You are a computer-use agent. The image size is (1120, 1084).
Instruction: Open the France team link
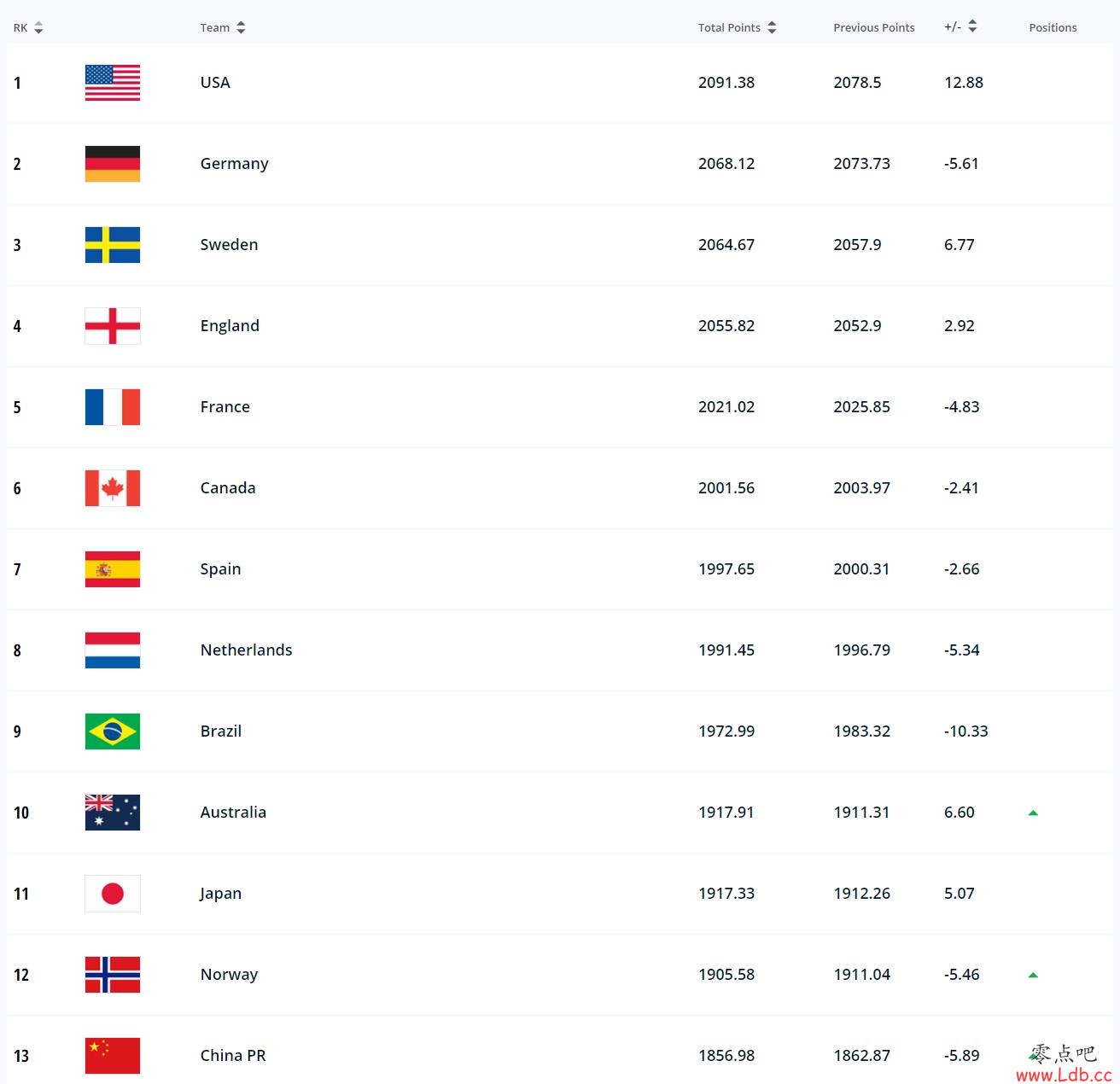coord(225,407)
